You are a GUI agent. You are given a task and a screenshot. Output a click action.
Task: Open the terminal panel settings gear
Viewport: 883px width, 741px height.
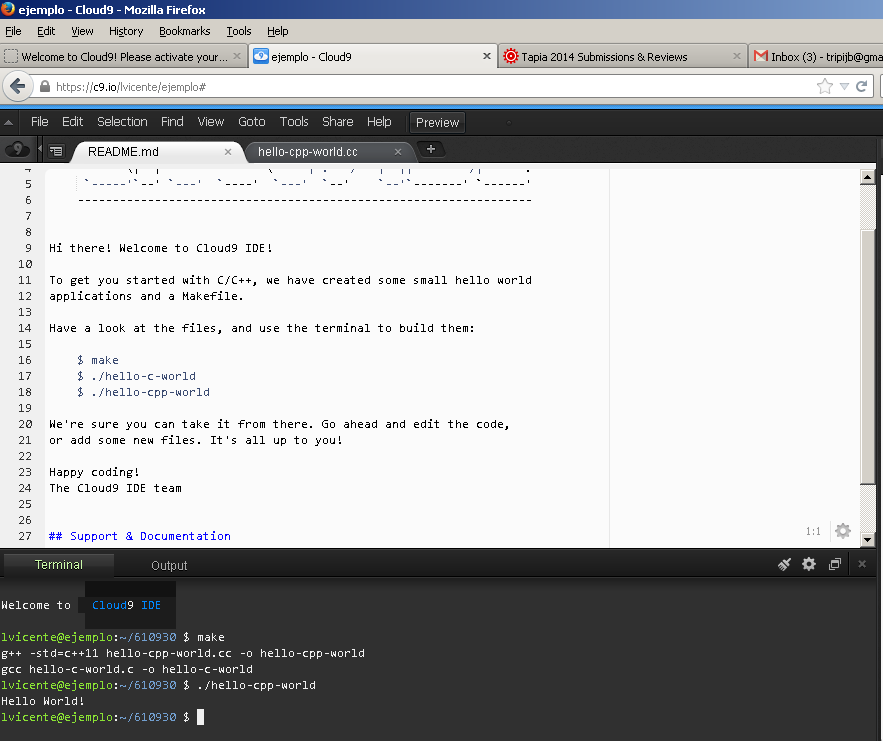809,565
